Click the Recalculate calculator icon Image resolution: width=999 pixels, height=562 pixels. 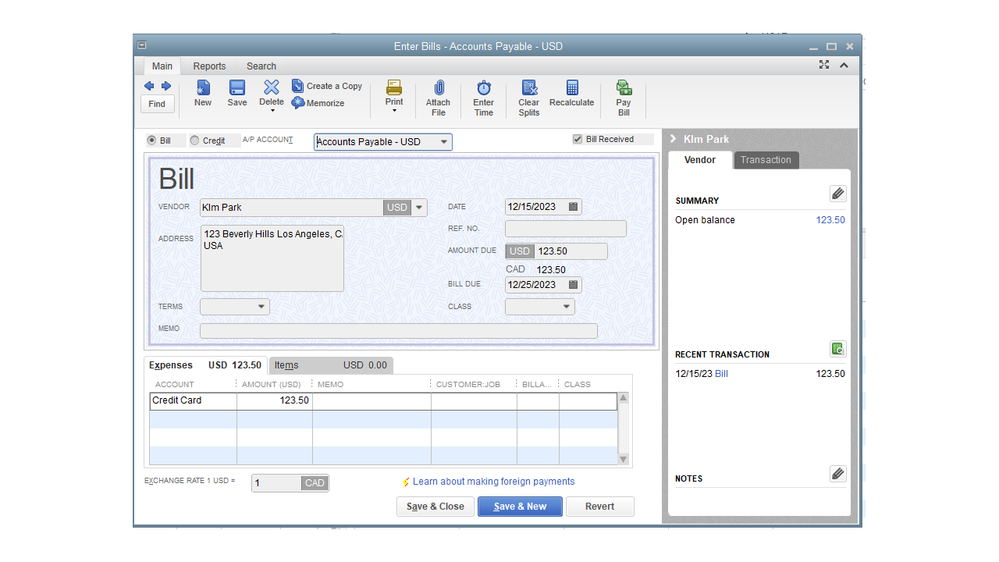coord(572,89)
